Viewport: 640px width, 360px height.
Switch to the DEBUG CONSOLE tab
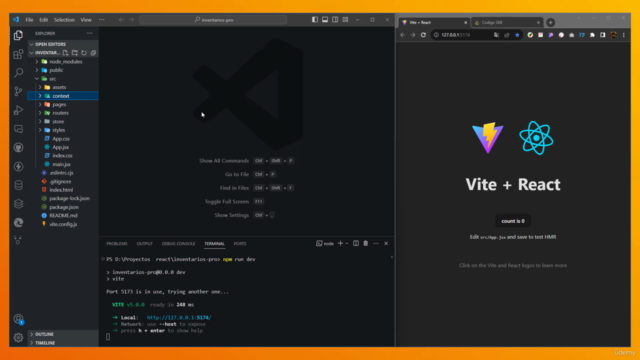[178, 244]
